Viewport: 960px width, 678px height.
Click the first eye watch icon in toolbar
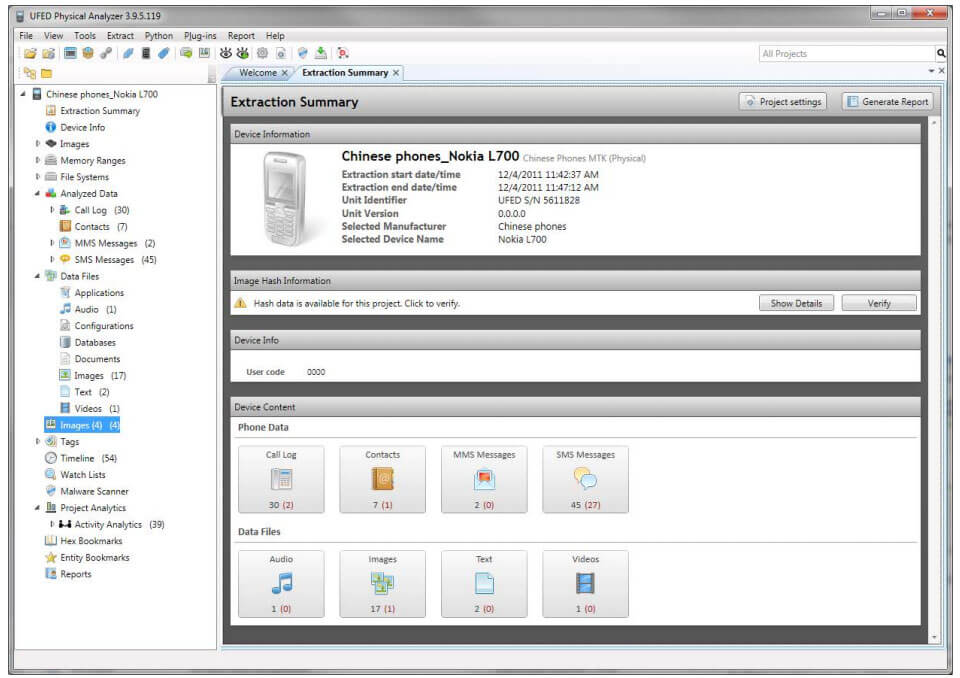pyautogui.click(x=226, y=53)
